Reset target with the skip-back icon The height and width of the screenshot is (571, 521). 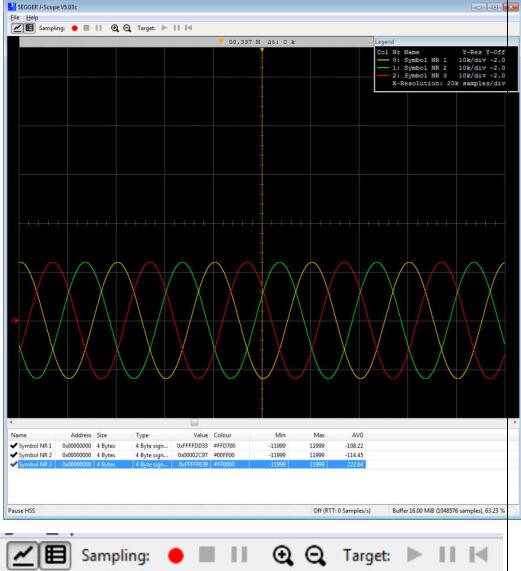[189, 28]
